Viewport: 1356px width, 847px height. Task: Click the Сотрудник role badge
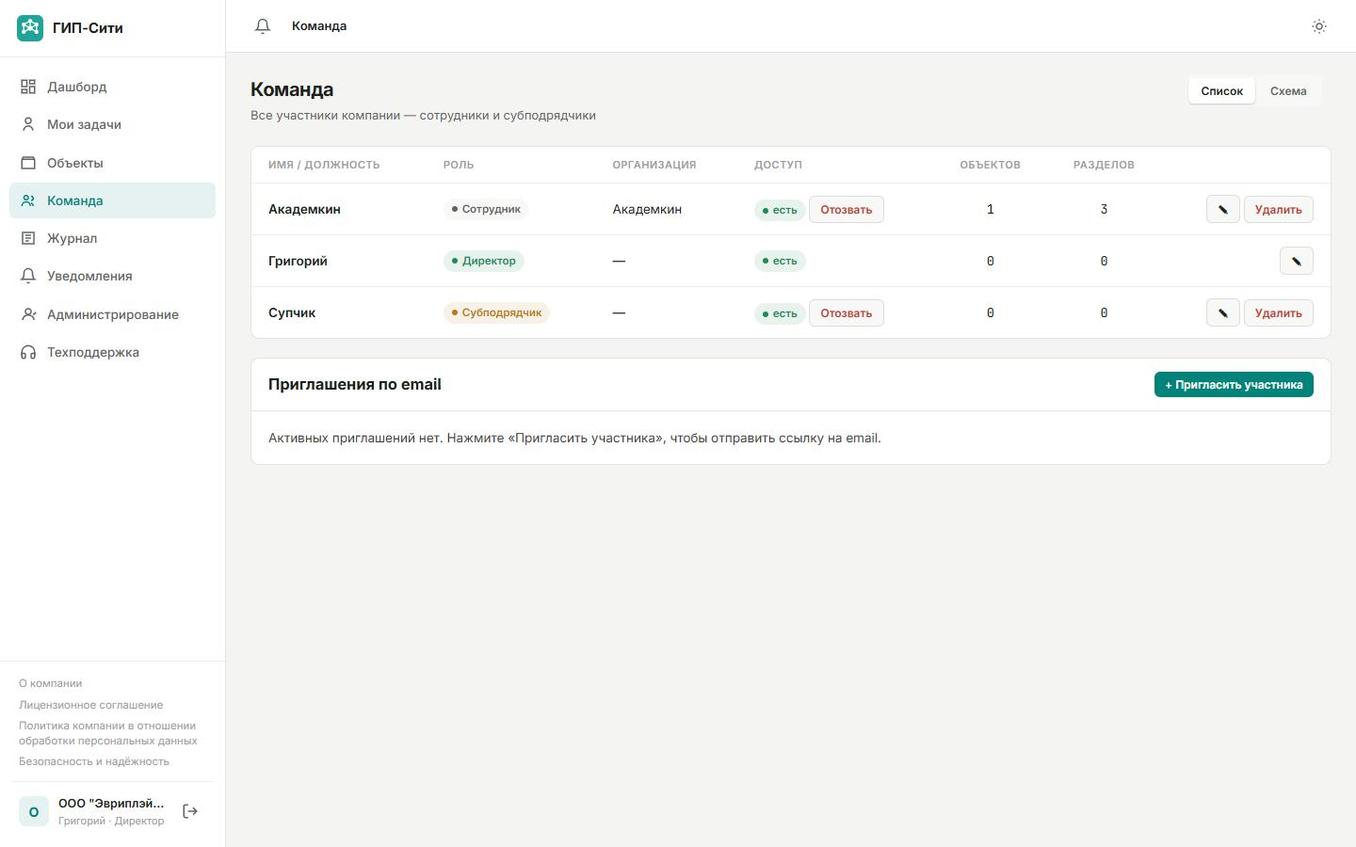pyautogui.click(x=486, y=209)
